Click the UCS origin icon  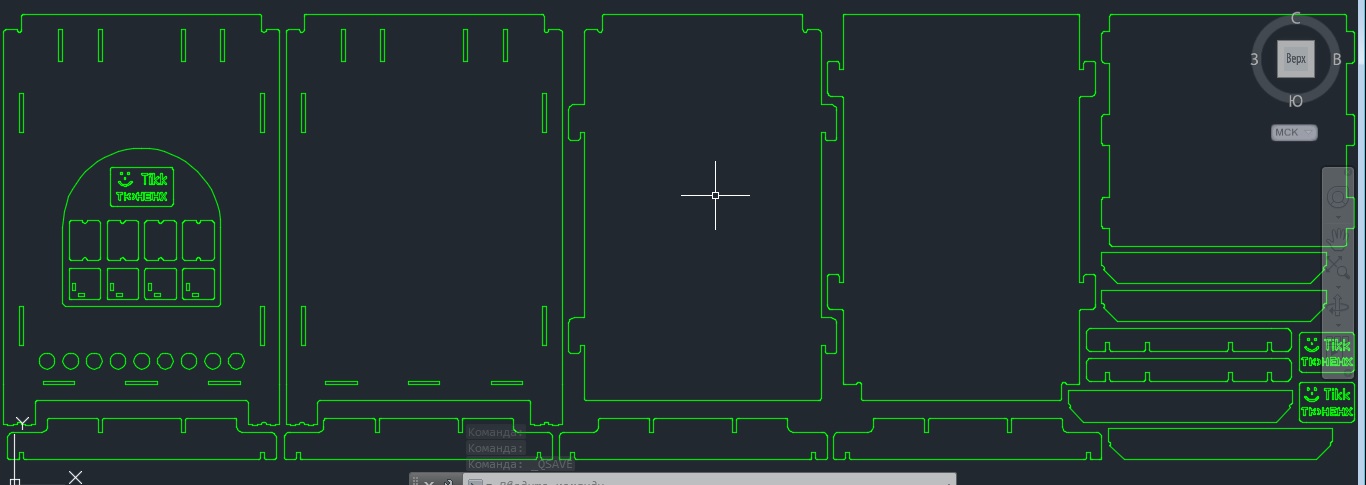(x=16, y=482)
